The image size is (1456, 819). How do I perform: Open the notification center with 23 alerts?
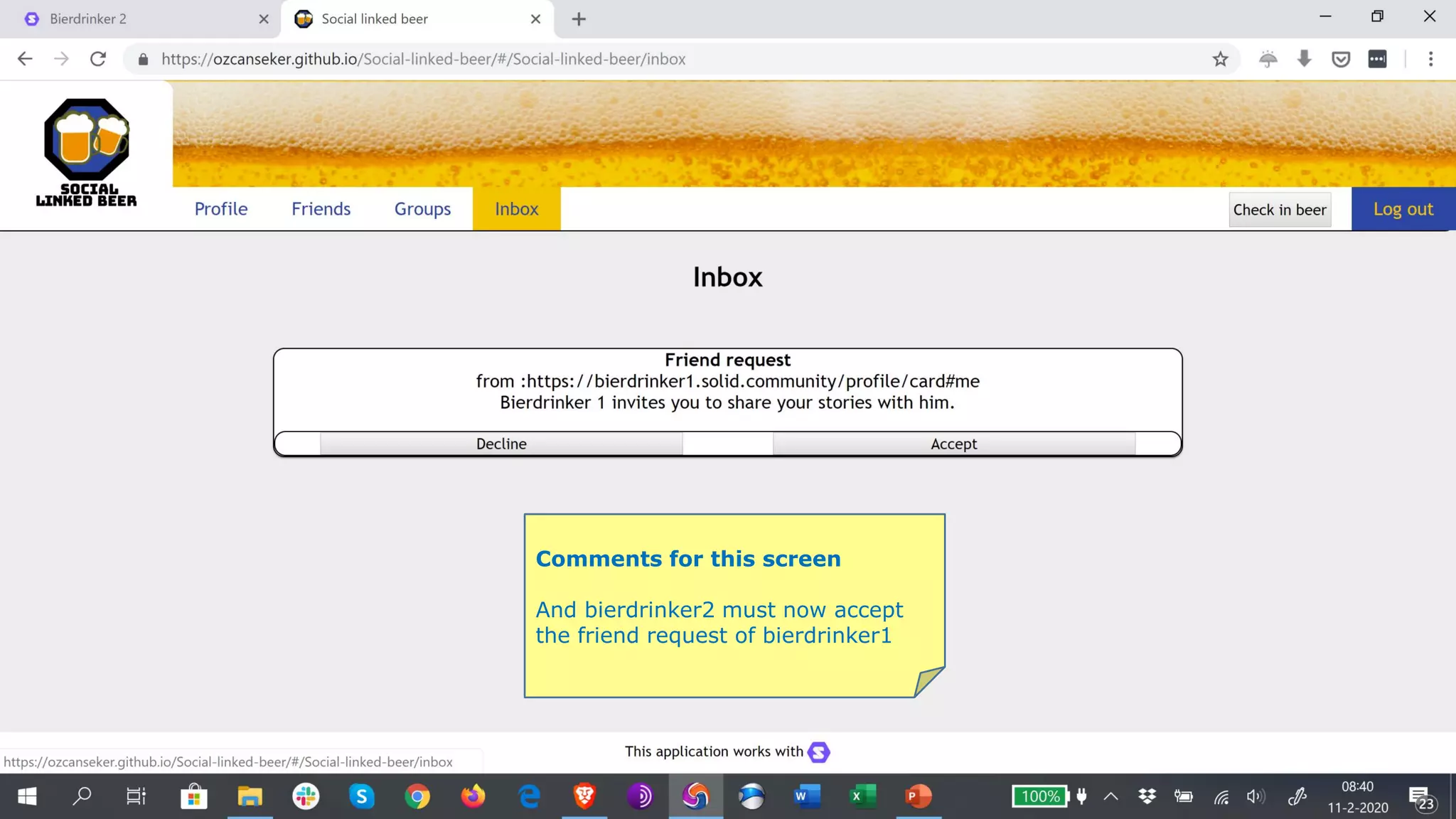click(1421, 798)
